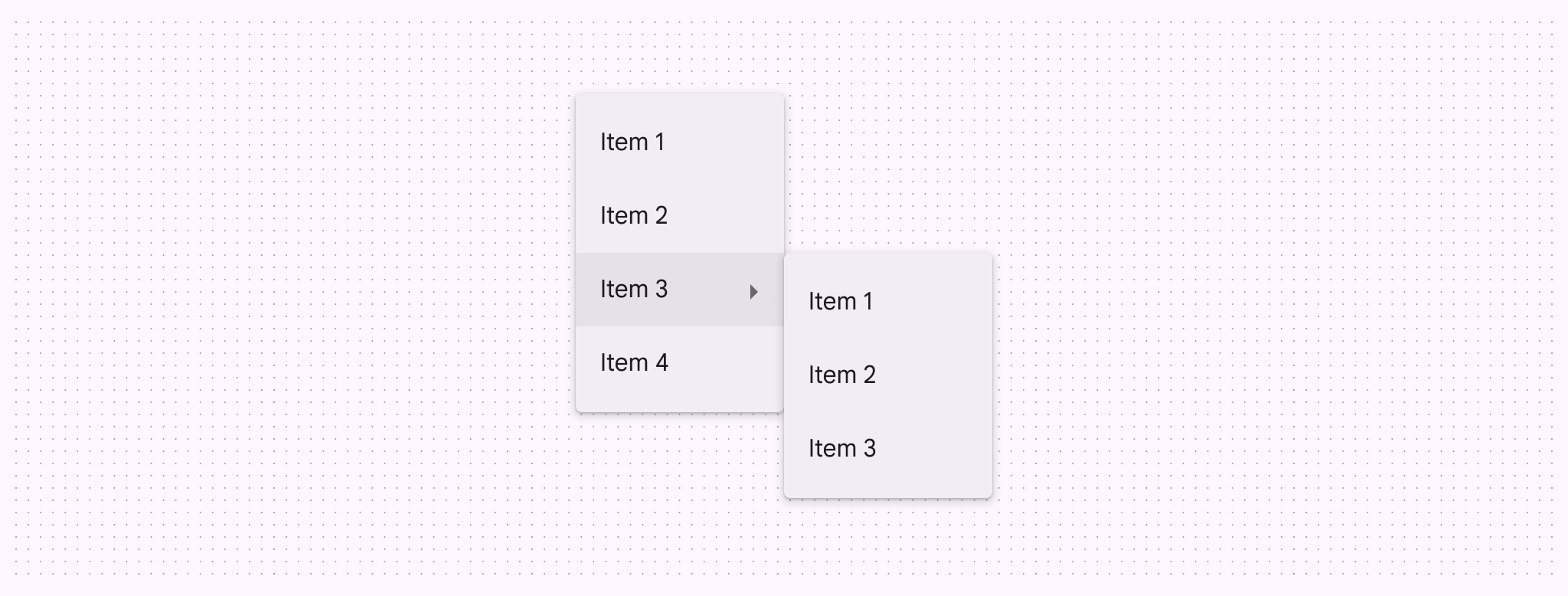Viewport: 1568px width, 596px height.
Task: Click the second entry of the parent menu
Action: point(679,216)
